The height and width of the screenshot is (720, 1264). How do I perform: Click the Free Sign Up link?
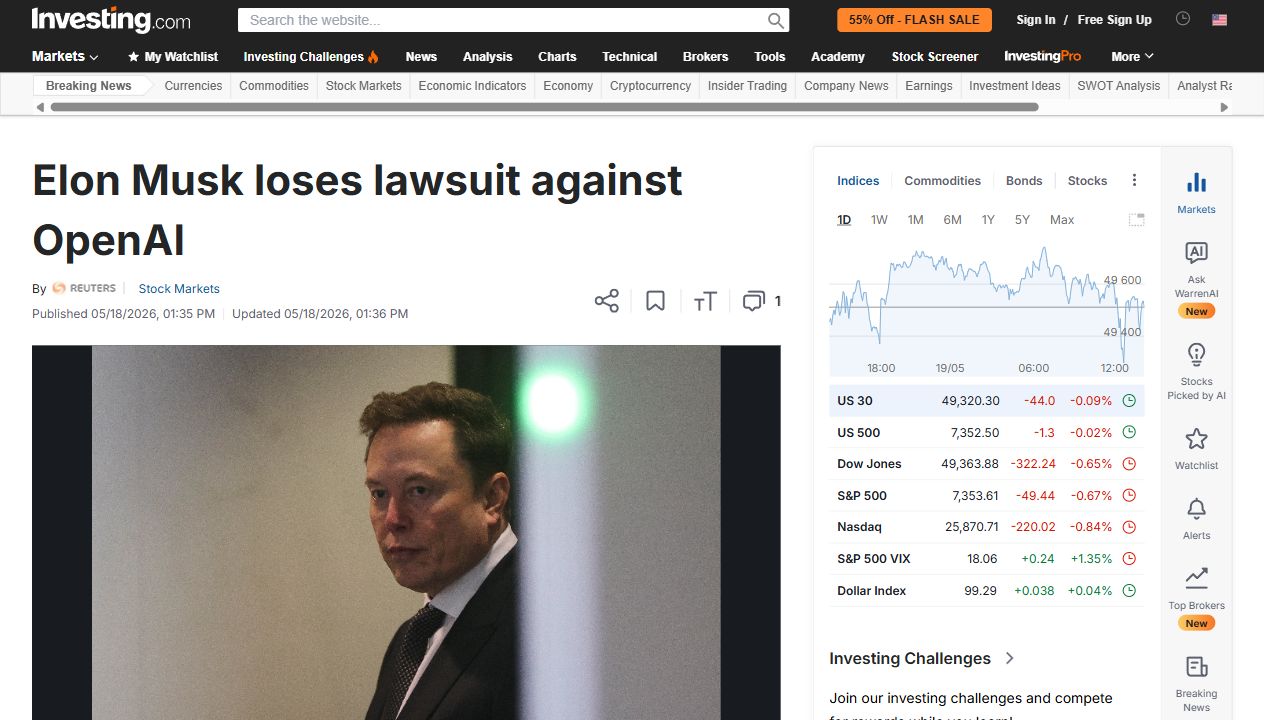1115,20
